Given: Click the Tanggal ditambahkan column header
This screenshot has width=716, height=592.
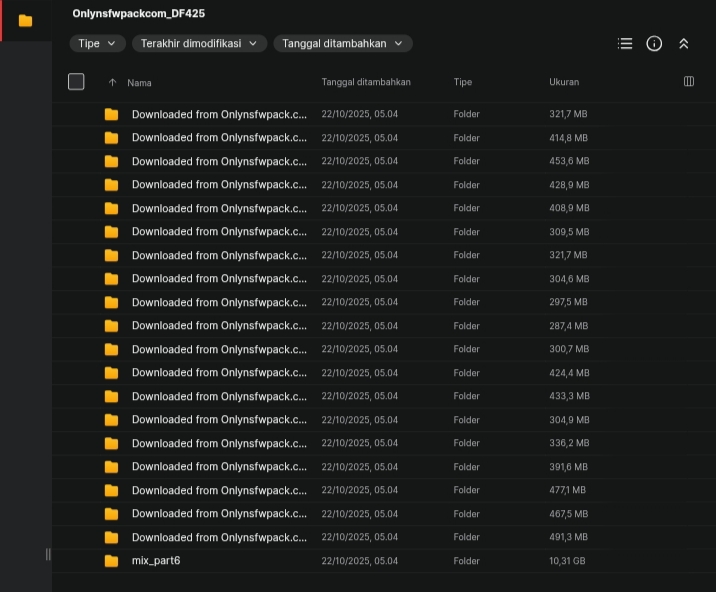Looking at the screenshot, I should click(x=366, y=82).
